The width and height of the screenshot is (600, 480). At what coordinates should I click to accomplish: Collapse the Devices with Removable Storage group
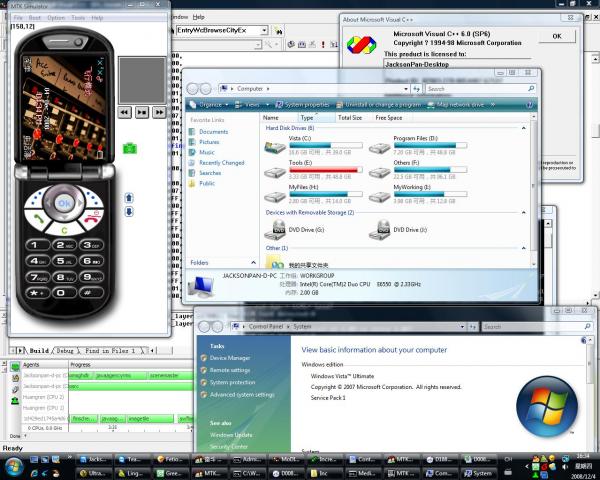pyautogui.click(x=523, y=212)
